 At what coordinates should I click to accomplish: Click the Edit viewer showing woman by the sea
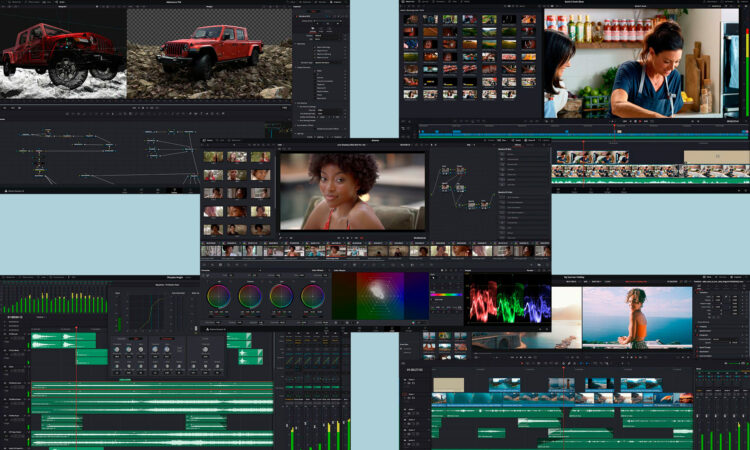pos(637,318)
